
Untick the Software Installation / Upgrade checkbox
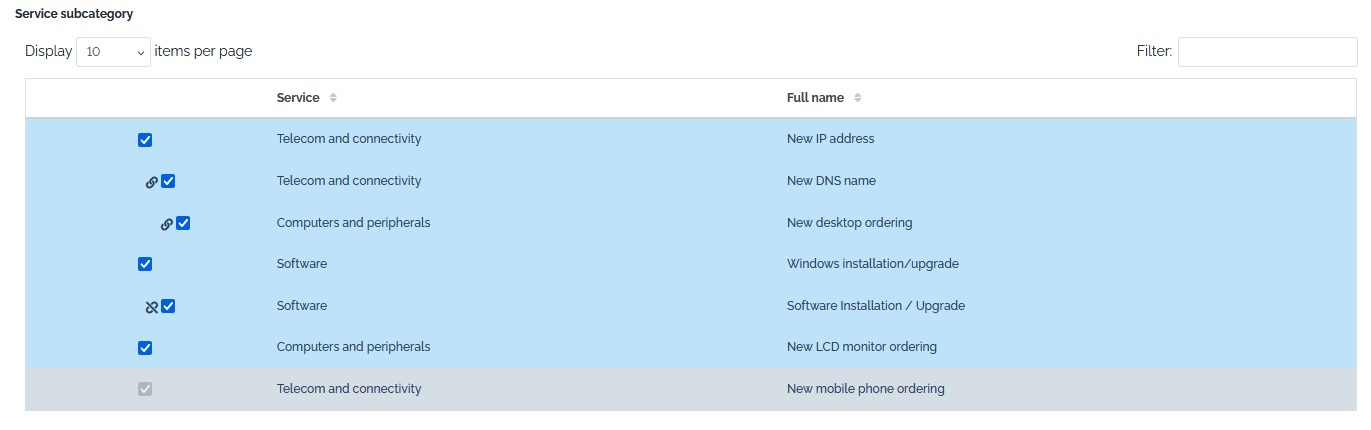168,306
